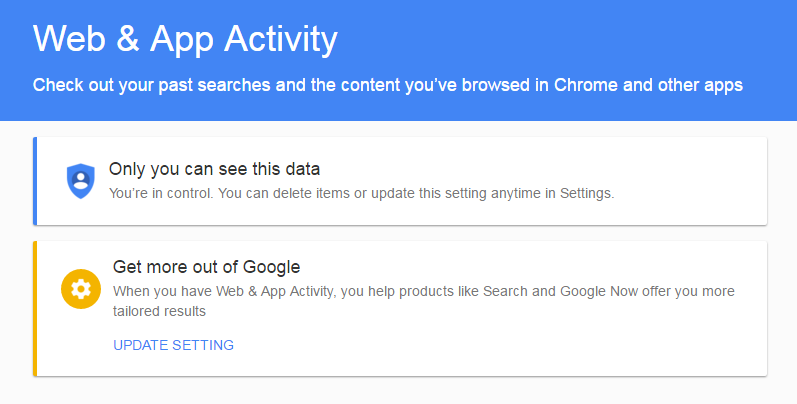This screenshot has height=404, width=797.
Task: Click the yellow gear settings icon
Action: (x=81, y=289)
